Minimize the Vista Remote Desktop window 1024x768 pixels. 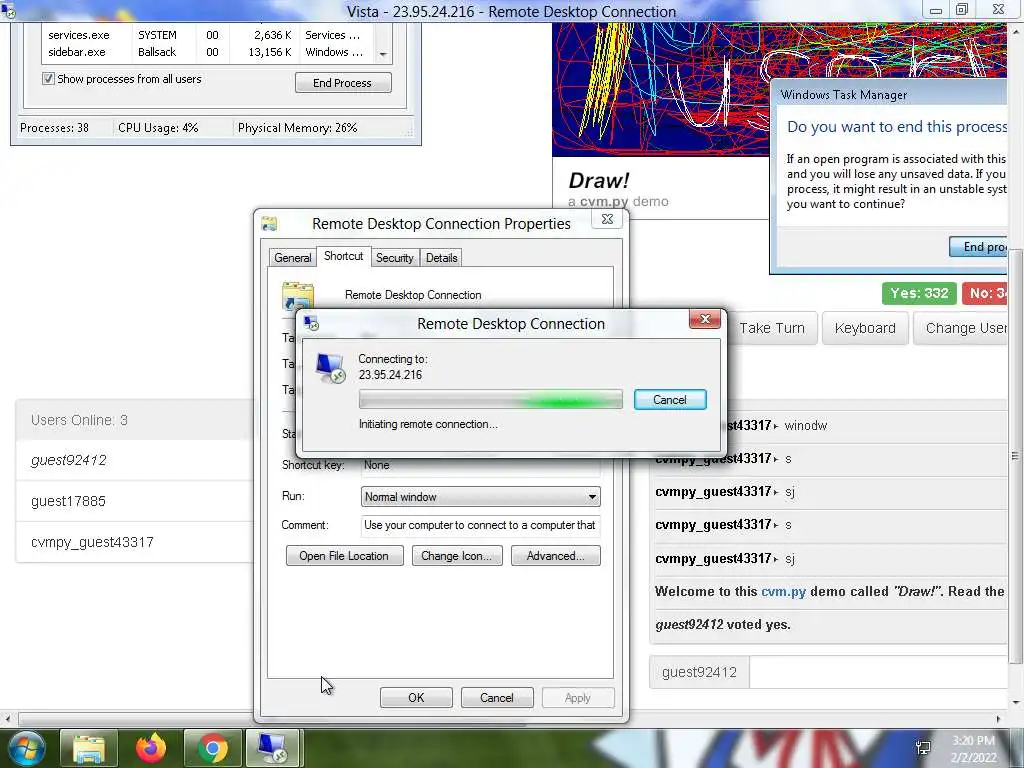(936, 9)
